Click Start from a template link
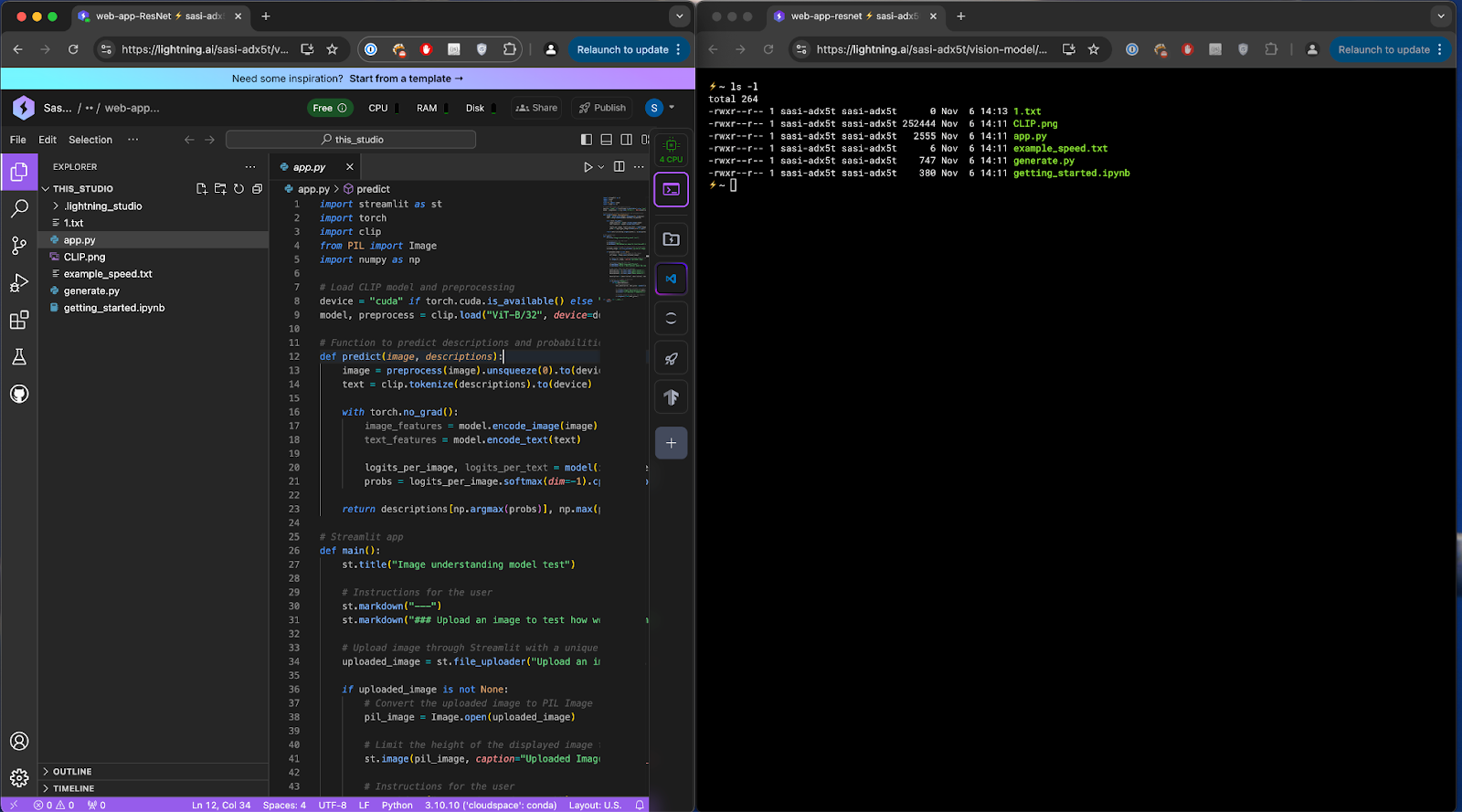This screenshot has height=812, width=1462. 406,79
